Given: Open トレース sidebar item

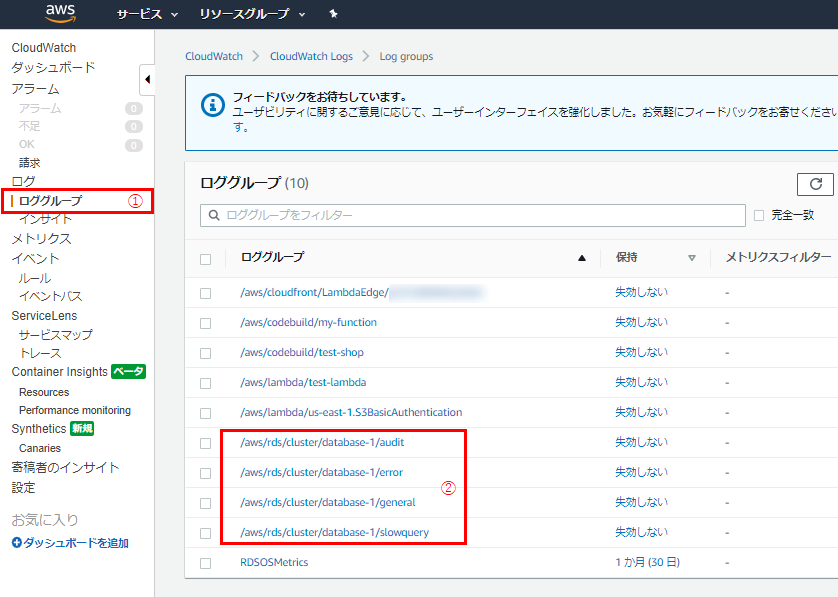Looking at the screenshot, I should coord(40,353).
